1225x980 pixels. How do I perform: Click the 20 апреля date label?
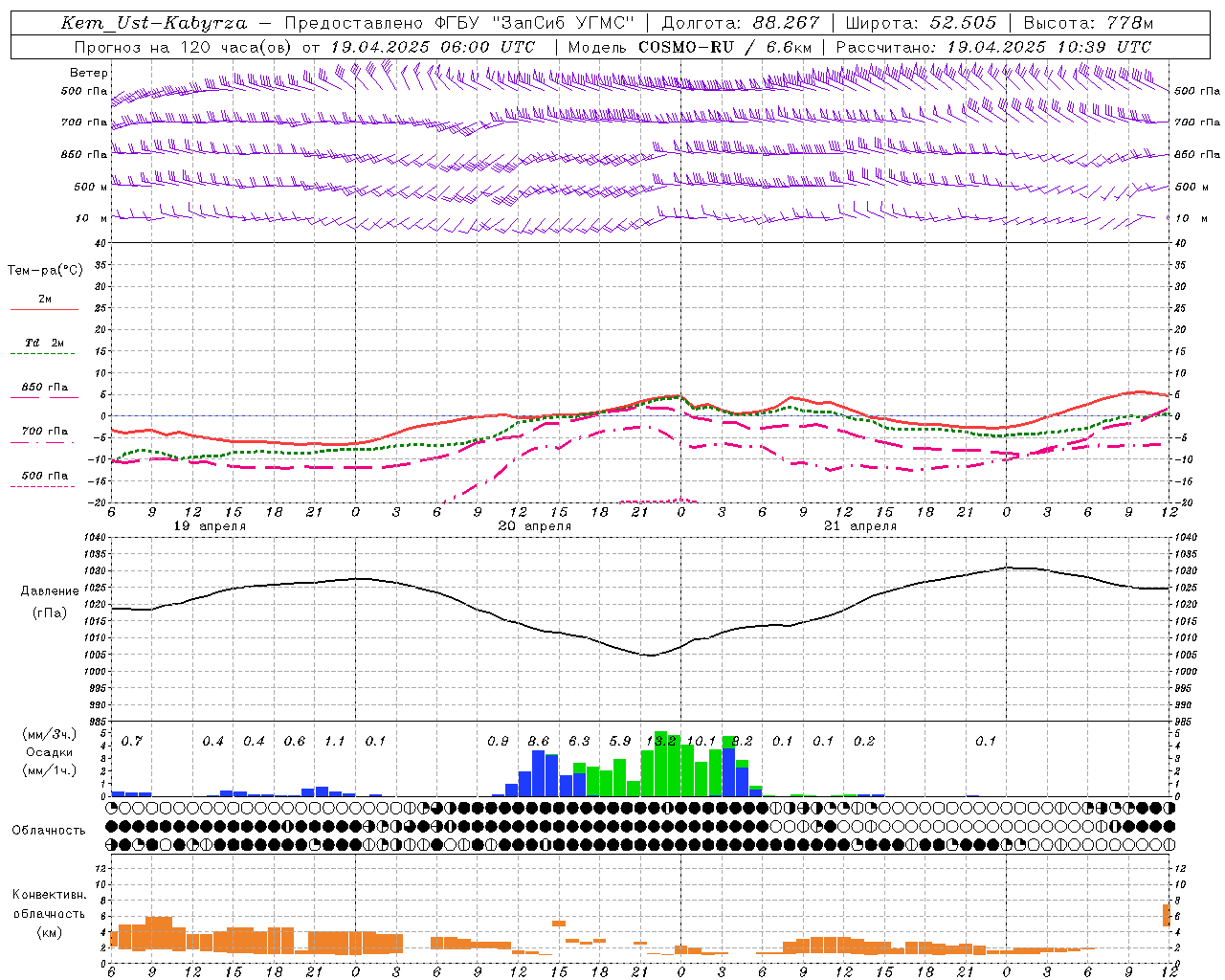tap(535, 526)
